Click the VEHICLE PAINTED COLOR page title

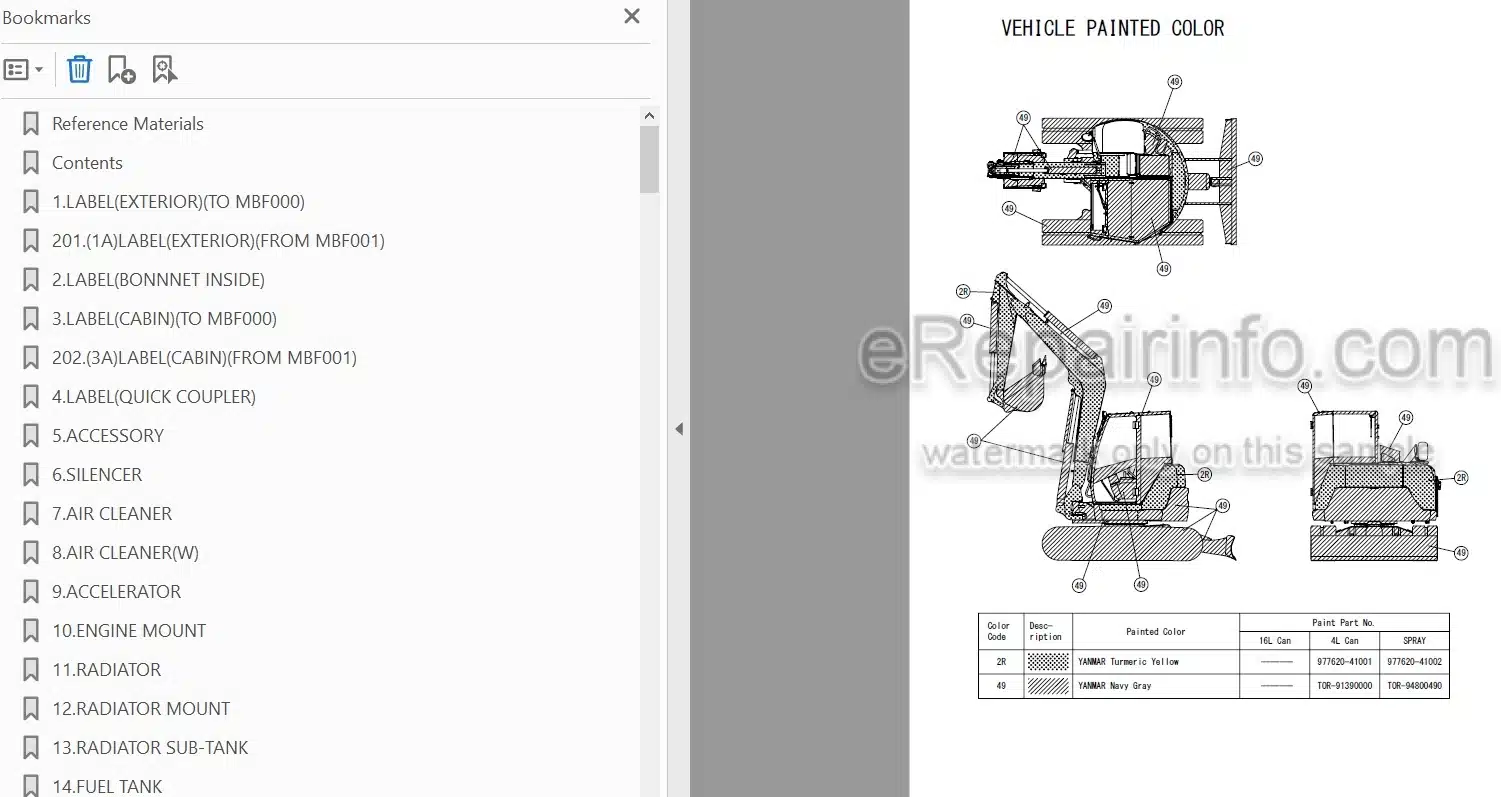pos(1112,29)
